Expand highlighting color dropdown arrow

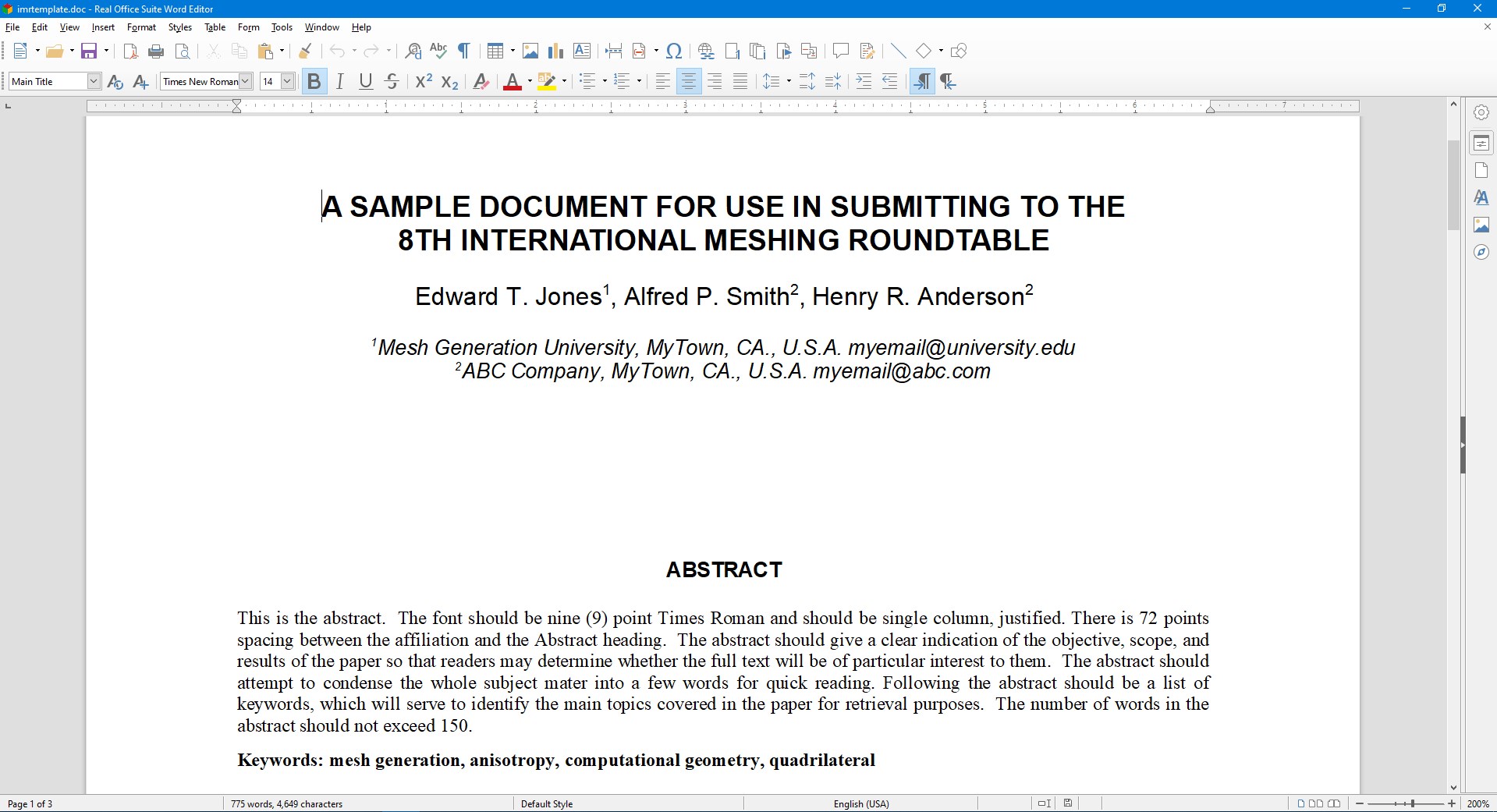click(x=564, y=81)
